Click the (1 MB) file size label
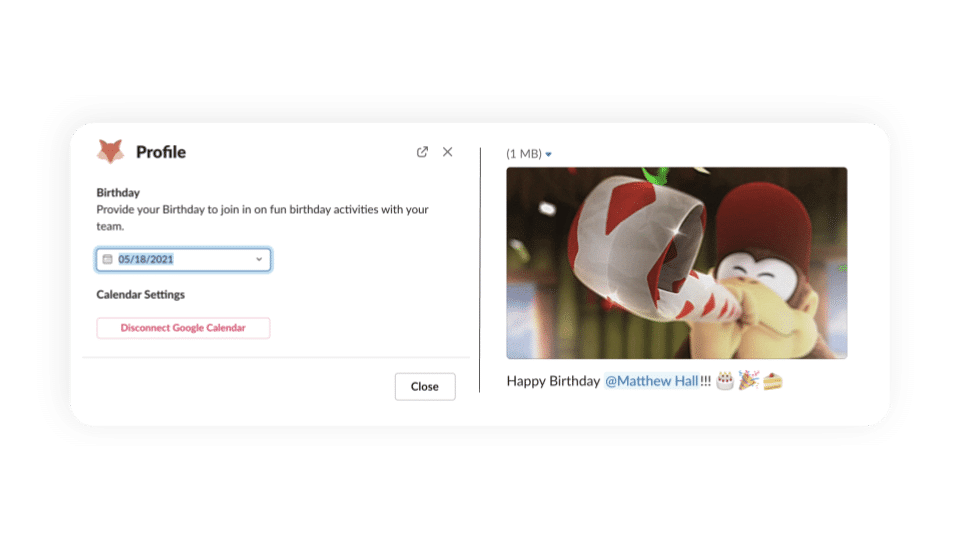 click(523, 154)
